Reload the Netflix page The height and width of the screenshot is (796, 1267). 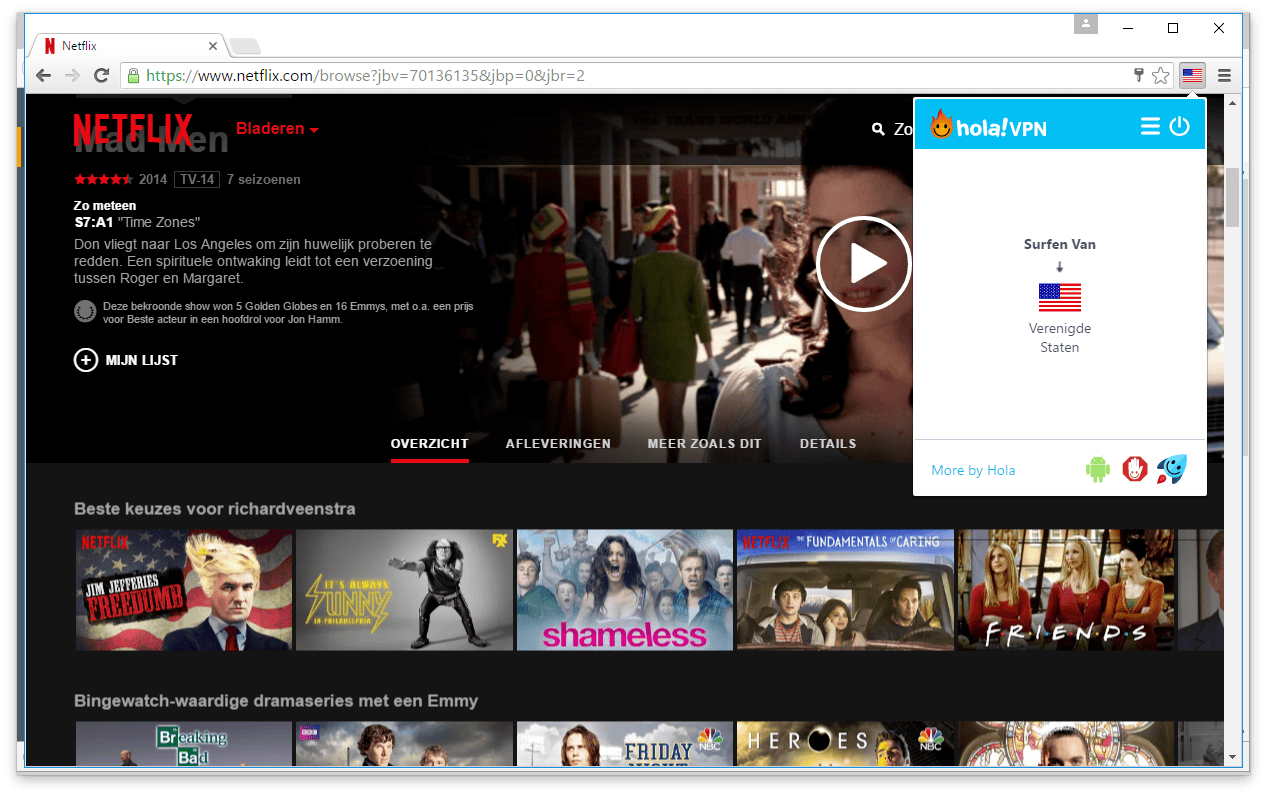[x=101, y=75]
